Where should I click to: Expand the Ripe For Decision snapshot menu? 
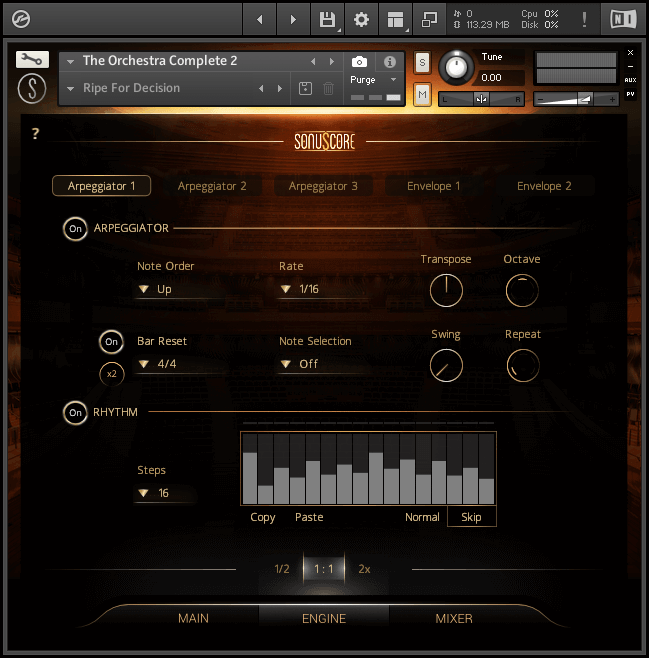tap(70, 89)
